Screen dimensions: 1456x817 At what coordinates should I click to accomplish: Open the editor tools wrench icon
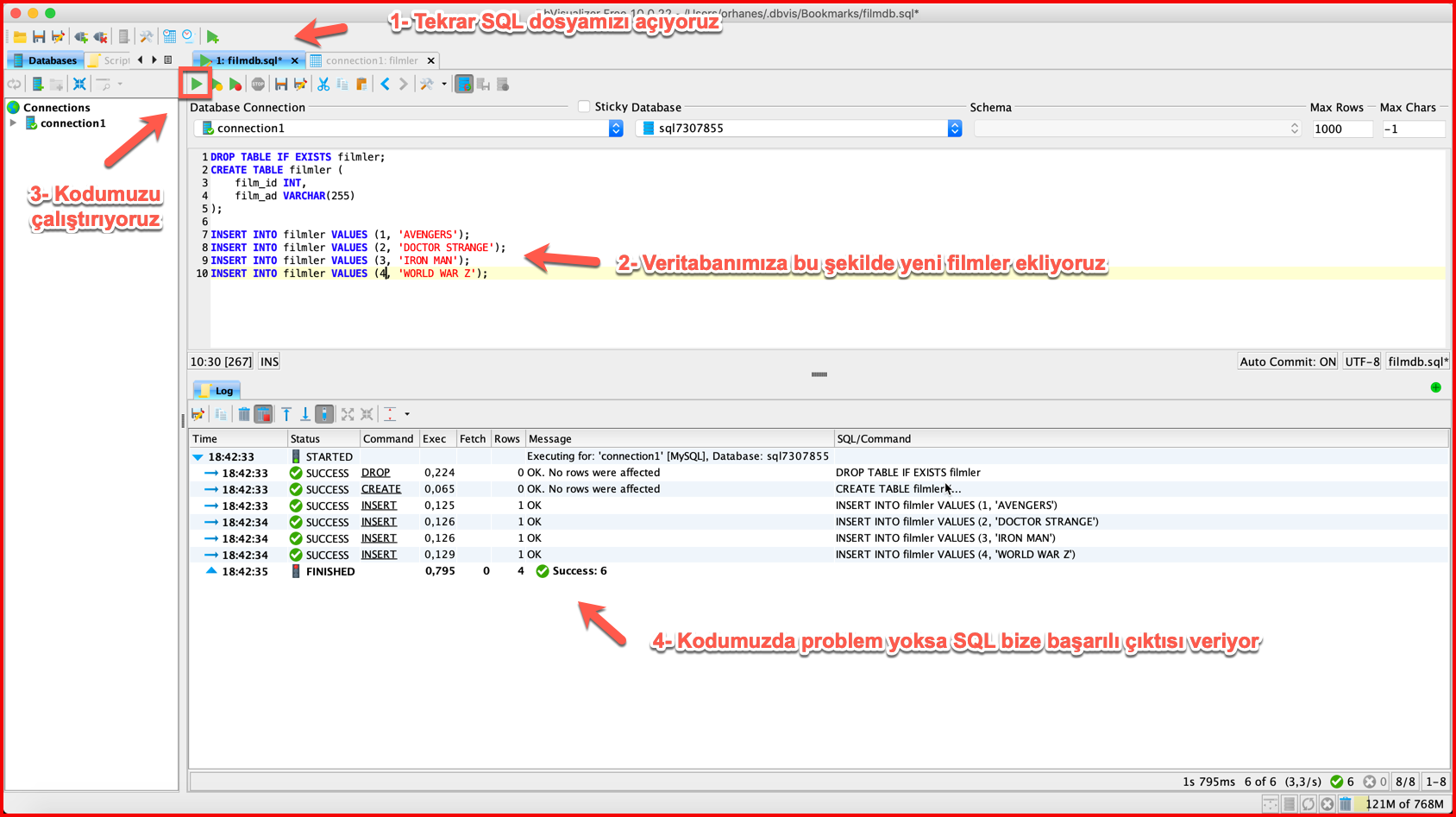[426, 84]
